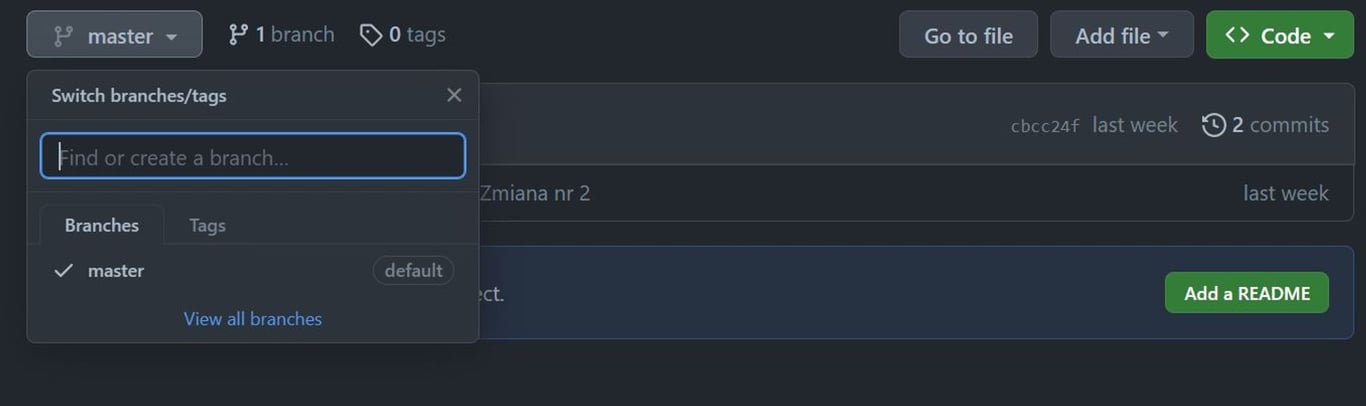The height and width of the screenshot is (406, 1366).
Task: Open the Go to file button
Action: coord(968,35)
